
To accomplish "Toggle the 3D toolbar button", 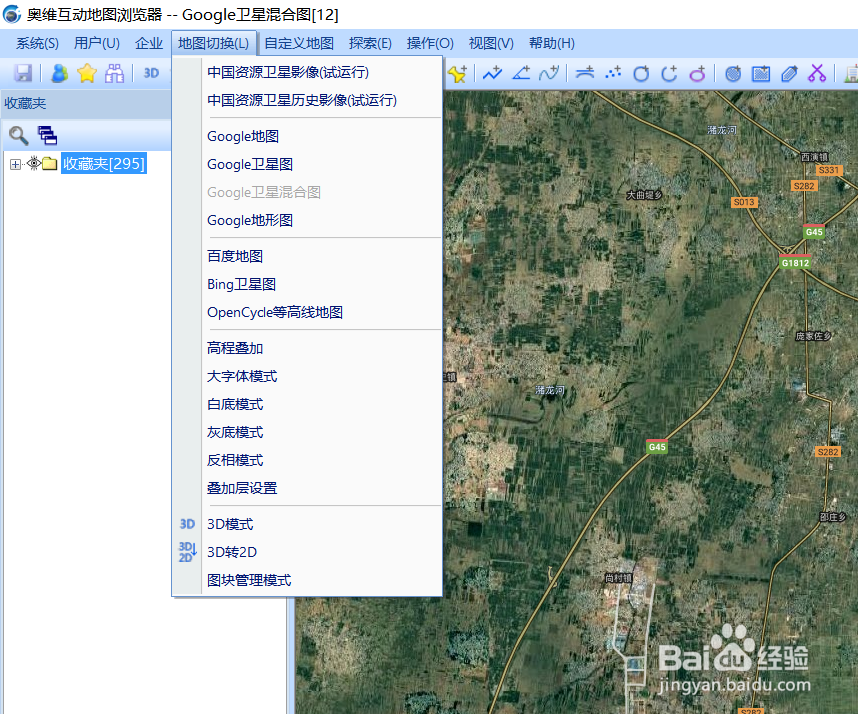I will point(151,73).
